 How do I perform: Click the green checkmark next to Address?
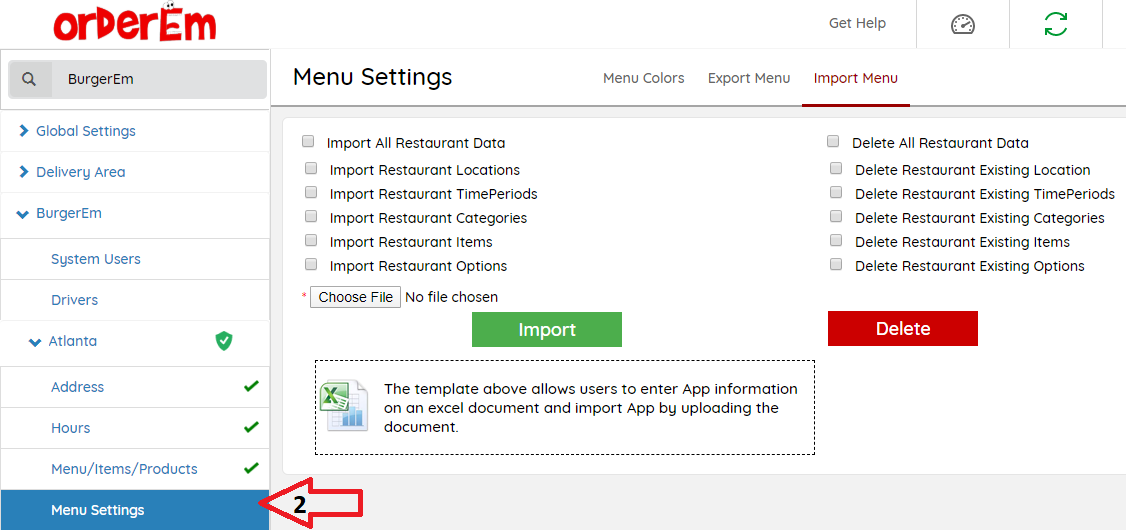click(251, 386)
